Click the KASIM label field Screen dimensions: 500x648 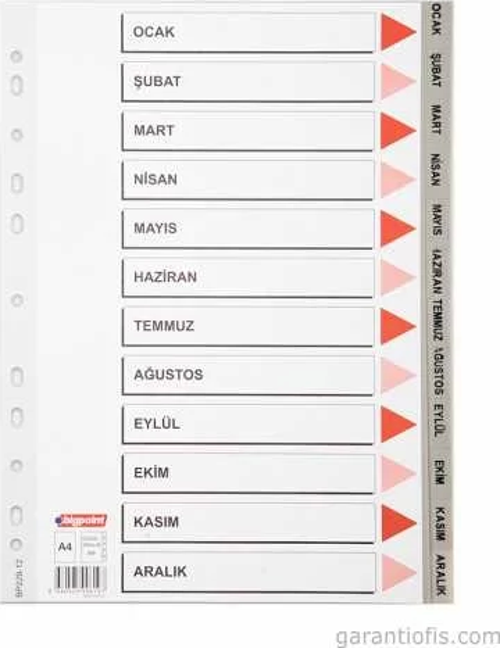point(248,522)
